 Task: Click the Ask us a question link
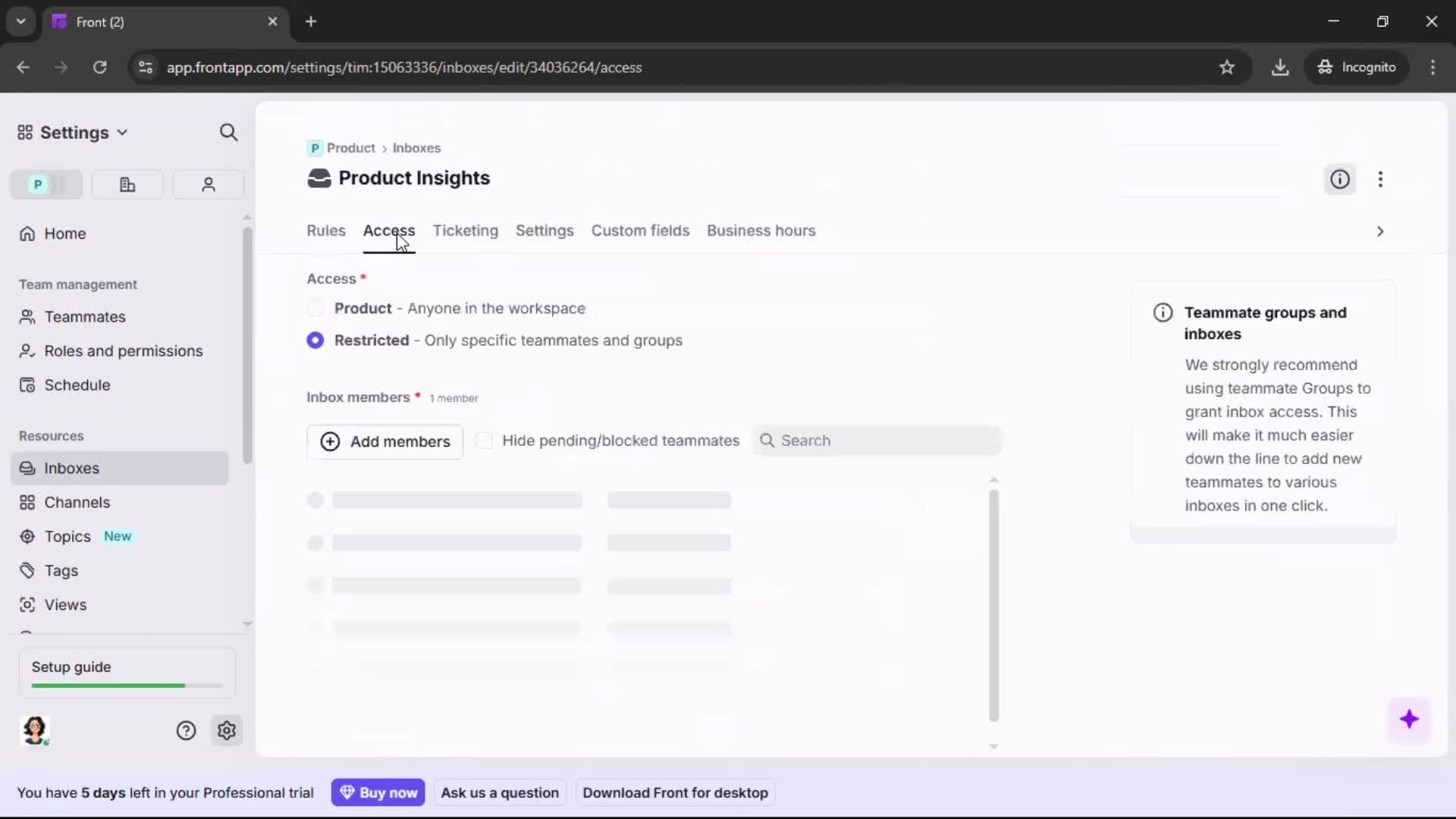(x=500, y=792)
